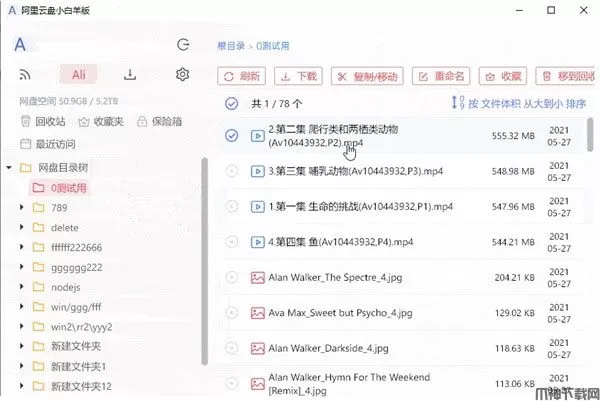This screenshot has width=600, height=401.
Task: Open 保险箱 safe box
Action: (x=160, y=122)
